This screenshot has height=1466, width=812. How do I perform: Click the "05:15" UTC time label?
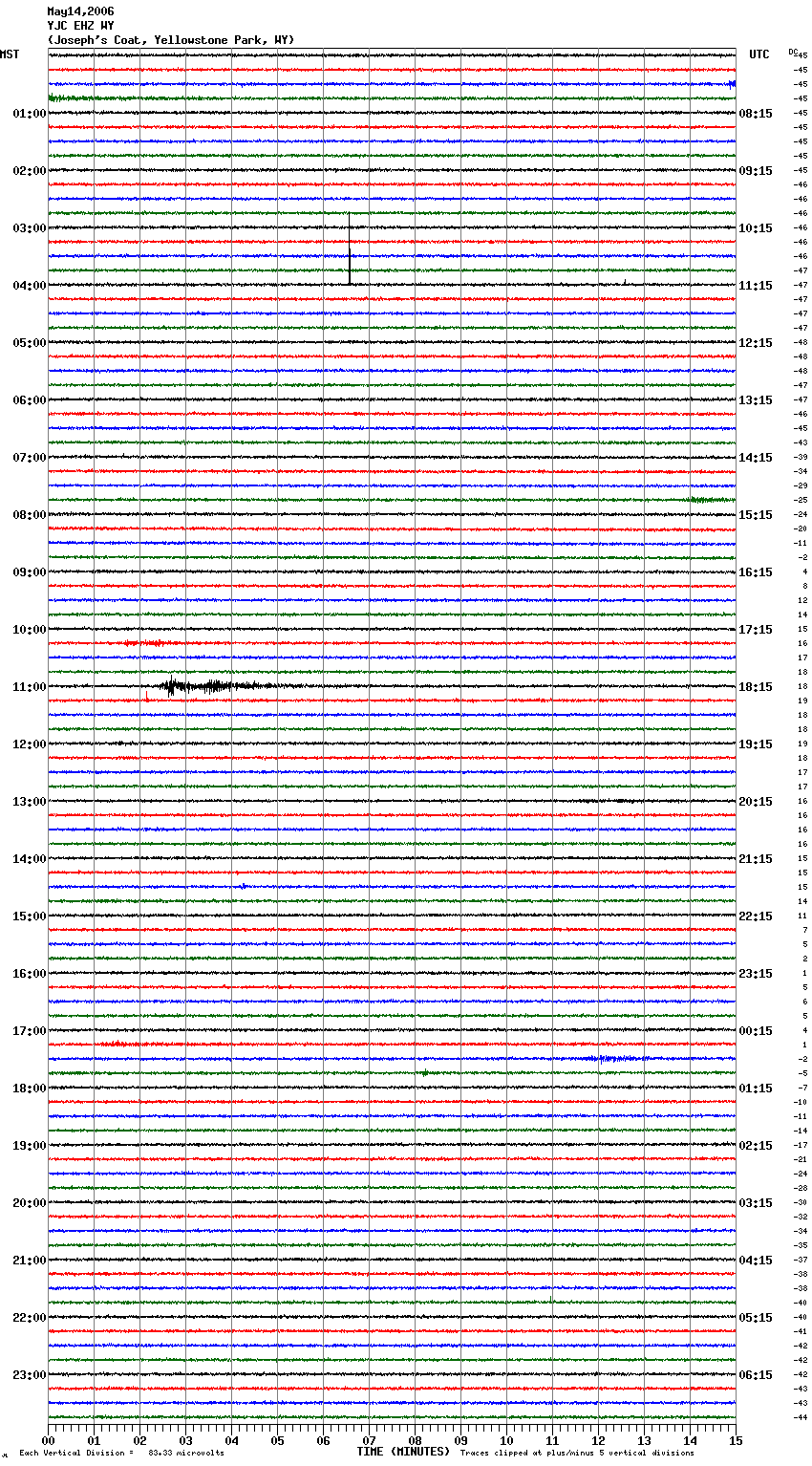(x=756, y=1318)
